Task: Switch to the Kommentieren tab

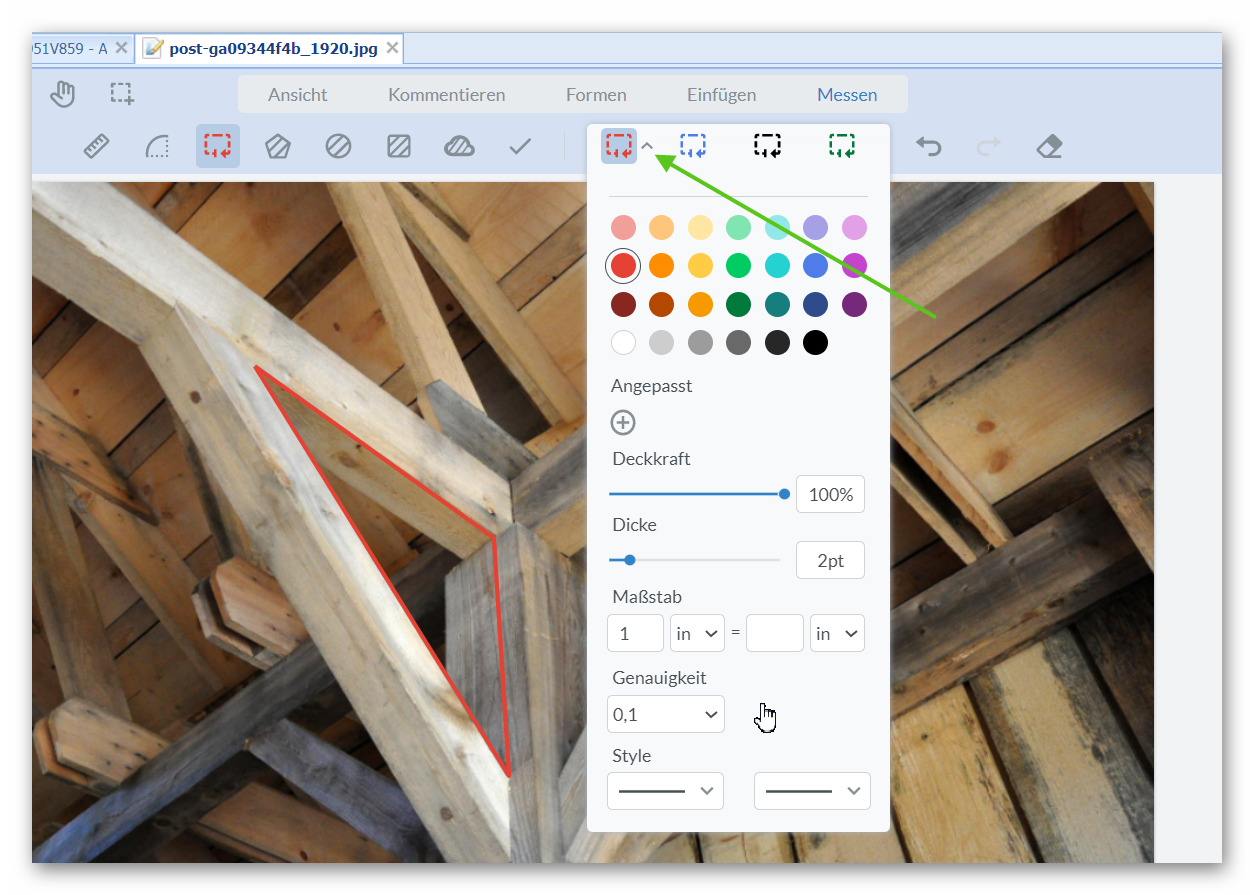Action: 446,95
